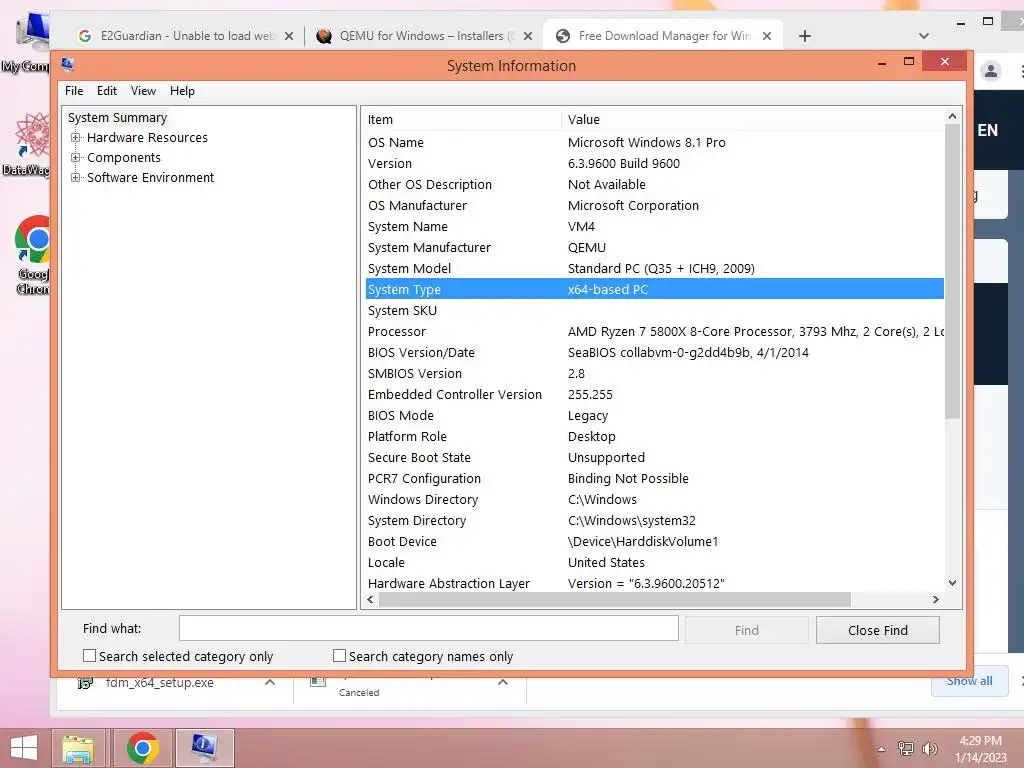Open the Windows Start button

(x=24, y=748)
